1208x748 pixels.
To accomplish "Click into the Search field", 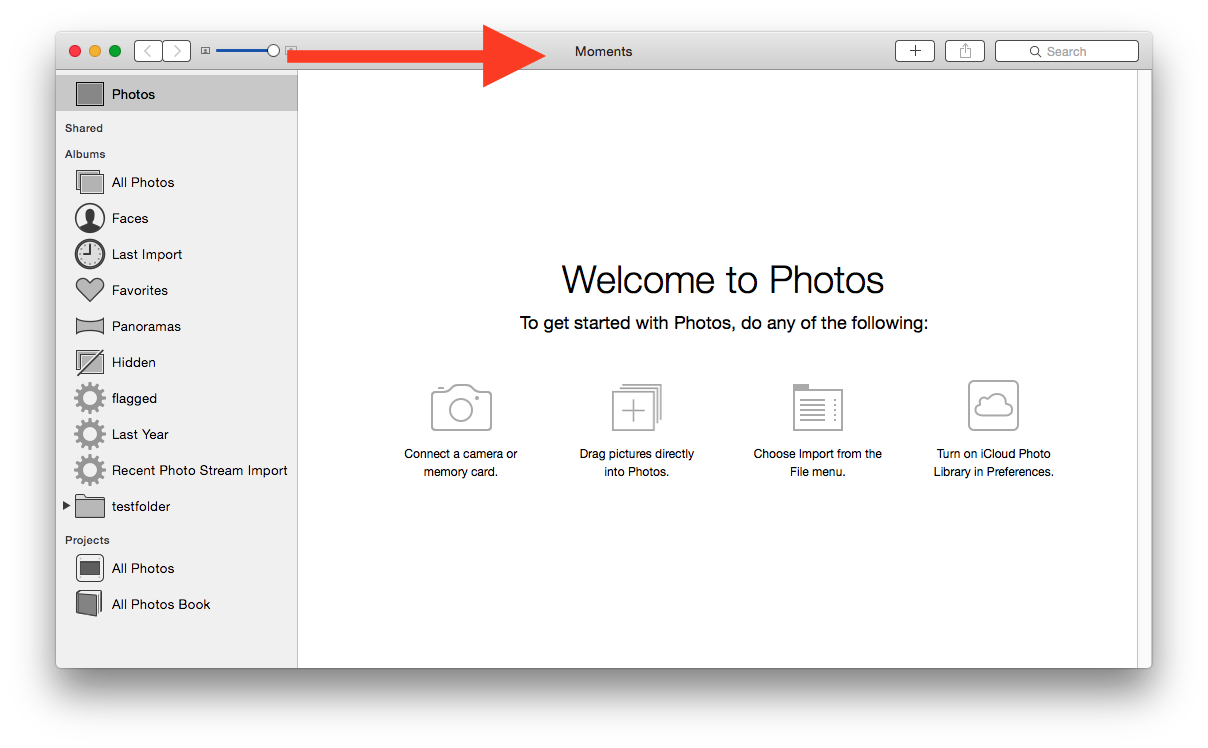I will tap(1067, 51).
